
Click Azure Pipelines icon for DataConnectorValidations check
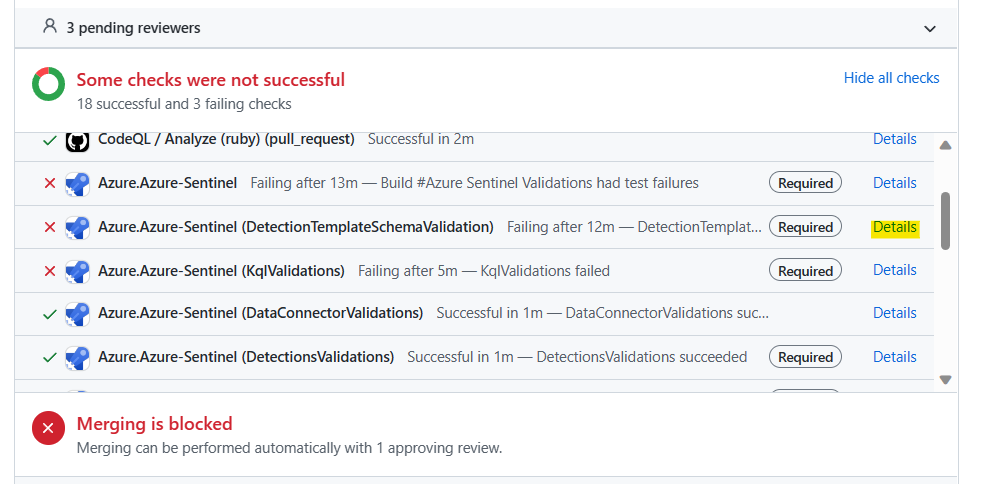pos(77,314)
